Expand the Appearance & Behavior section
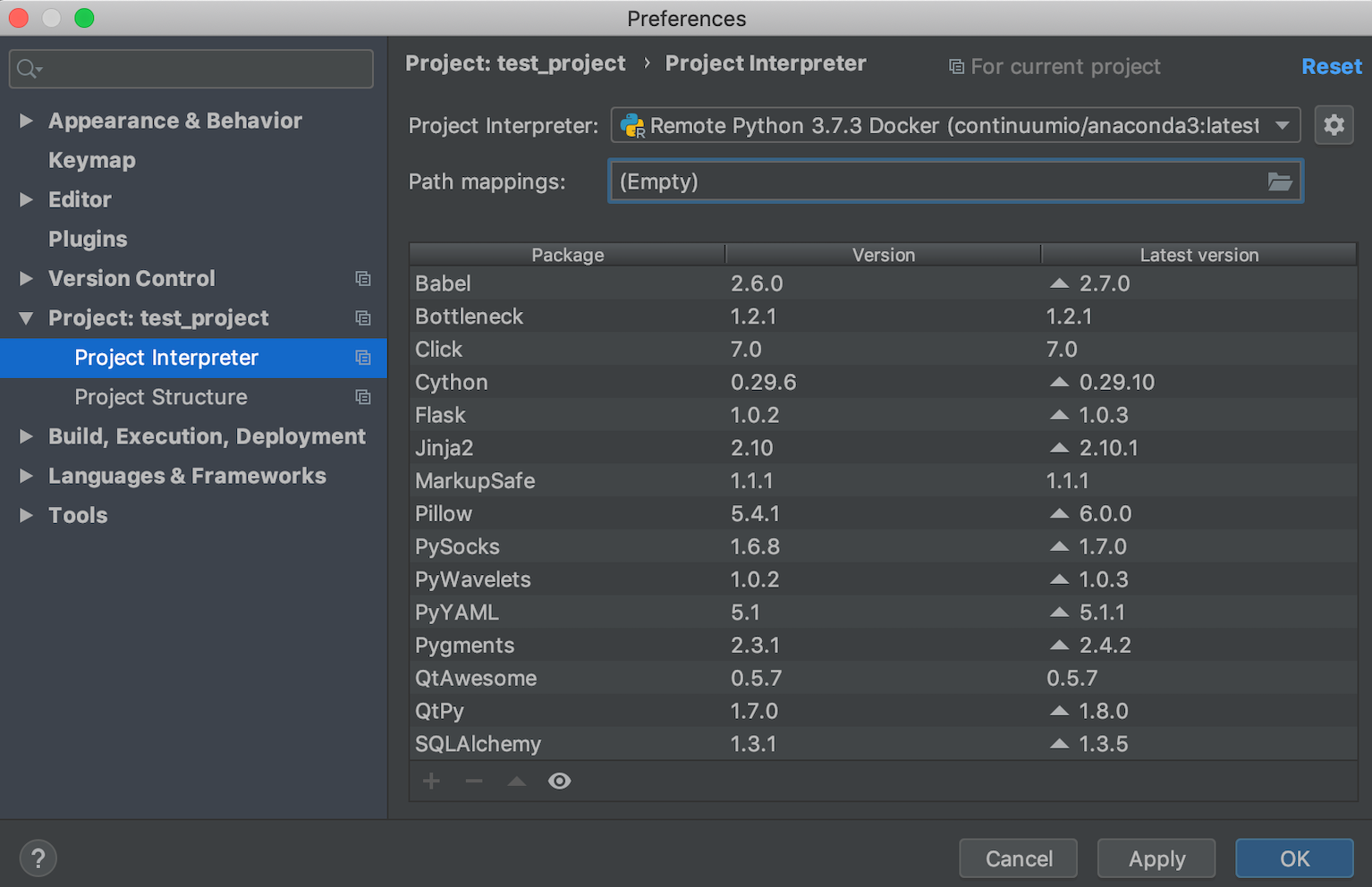This screenshot has width=1372, height=887. coord(26,121)
